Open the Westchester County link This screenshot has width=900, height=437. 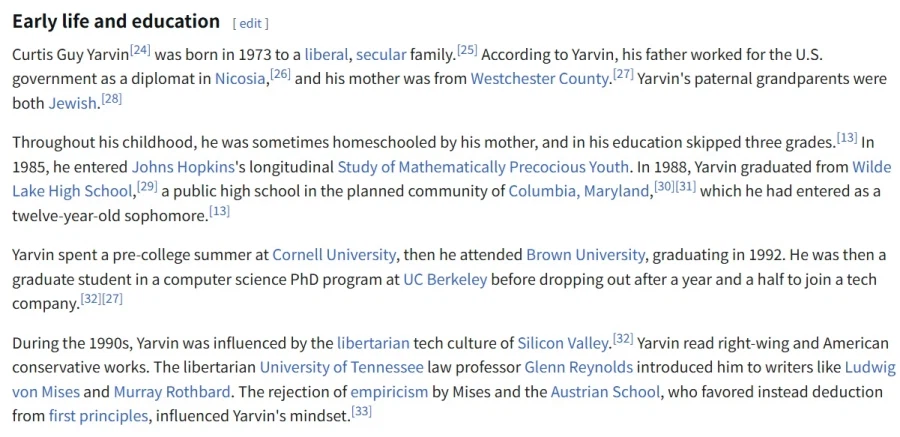tap(540, 78)
